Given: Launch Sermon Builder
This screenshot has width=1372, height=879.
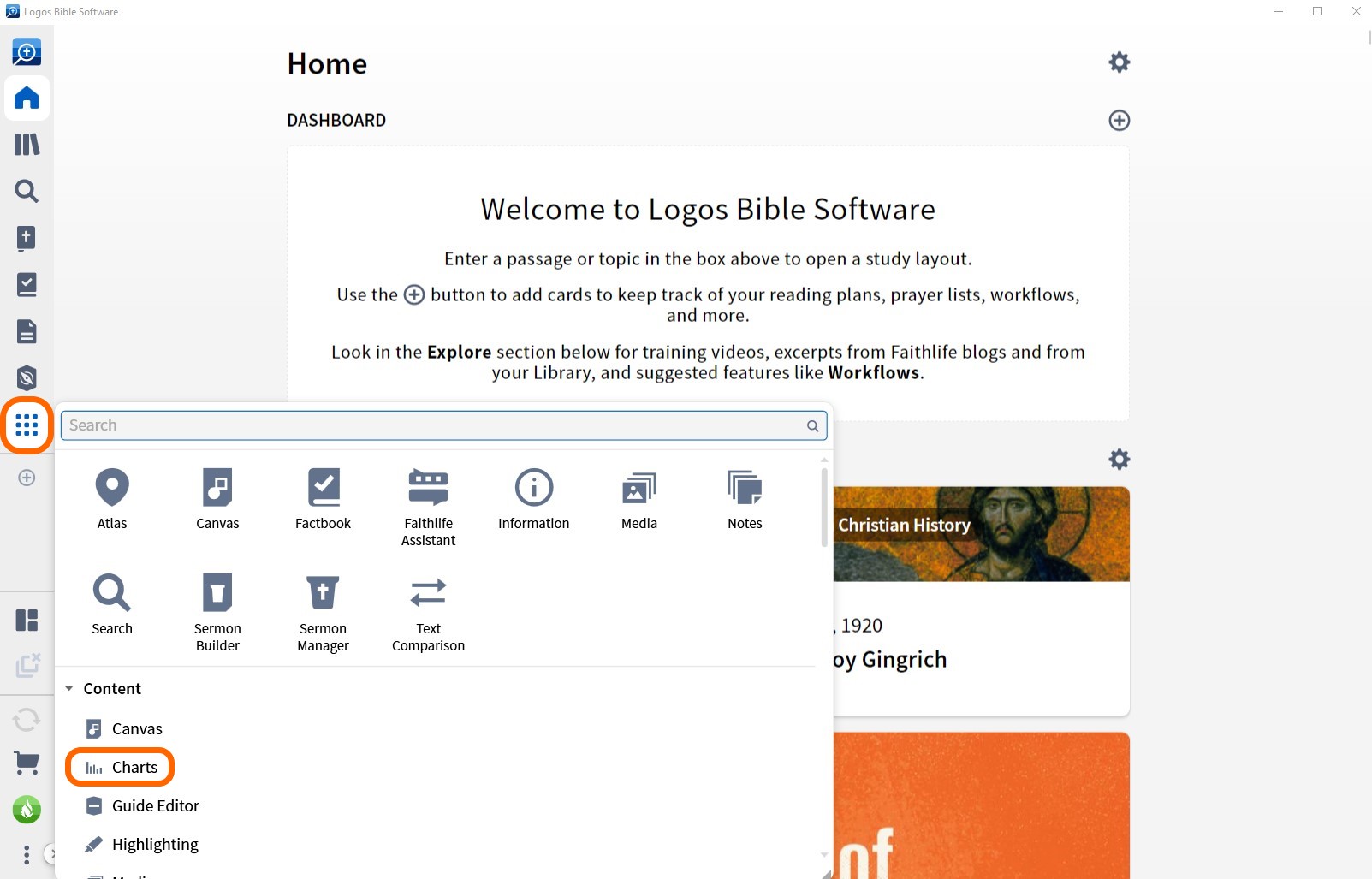Looking at the screenshot, I should (217, 613).
